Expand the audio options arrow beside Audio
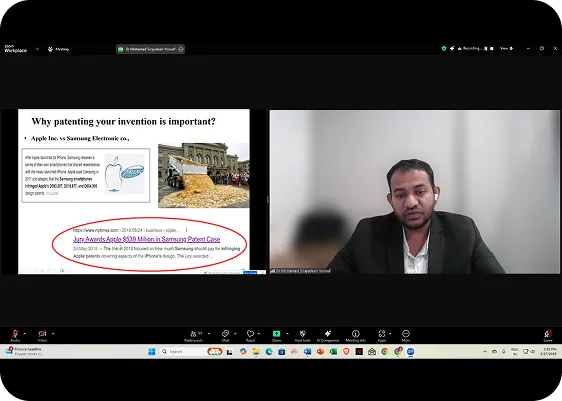 point(24,334)
